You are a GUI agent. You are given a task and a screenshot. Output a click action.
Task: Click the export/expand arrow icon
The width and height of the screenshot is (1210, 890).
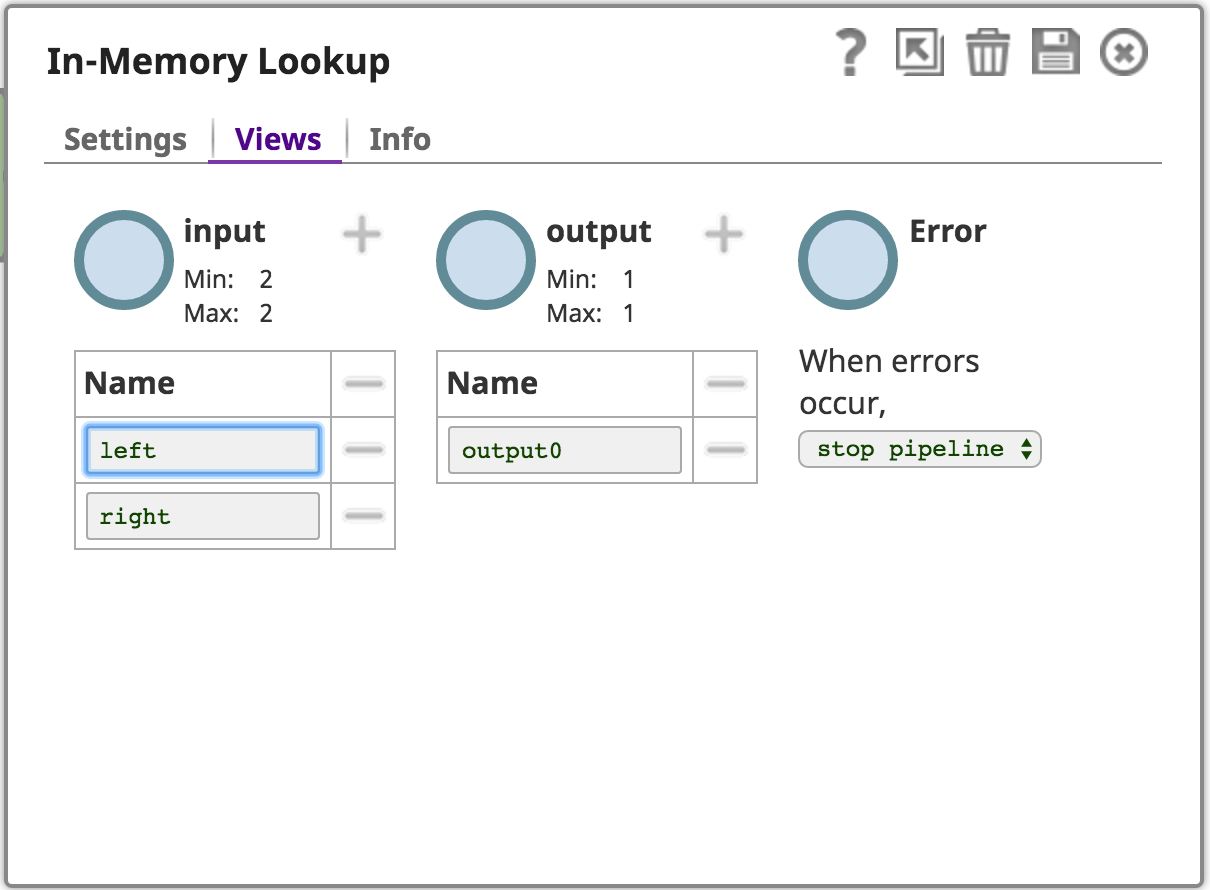click(x=920, y=53)
